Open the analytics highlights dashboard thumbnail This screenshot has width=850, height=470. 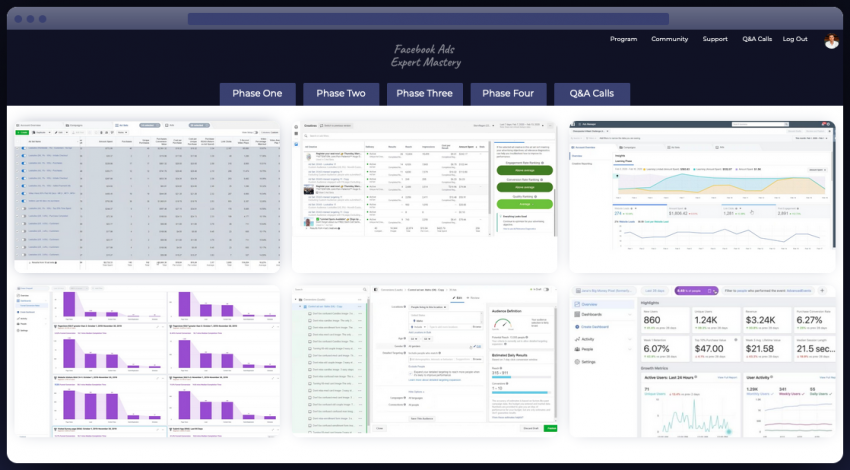pos(702,361)
